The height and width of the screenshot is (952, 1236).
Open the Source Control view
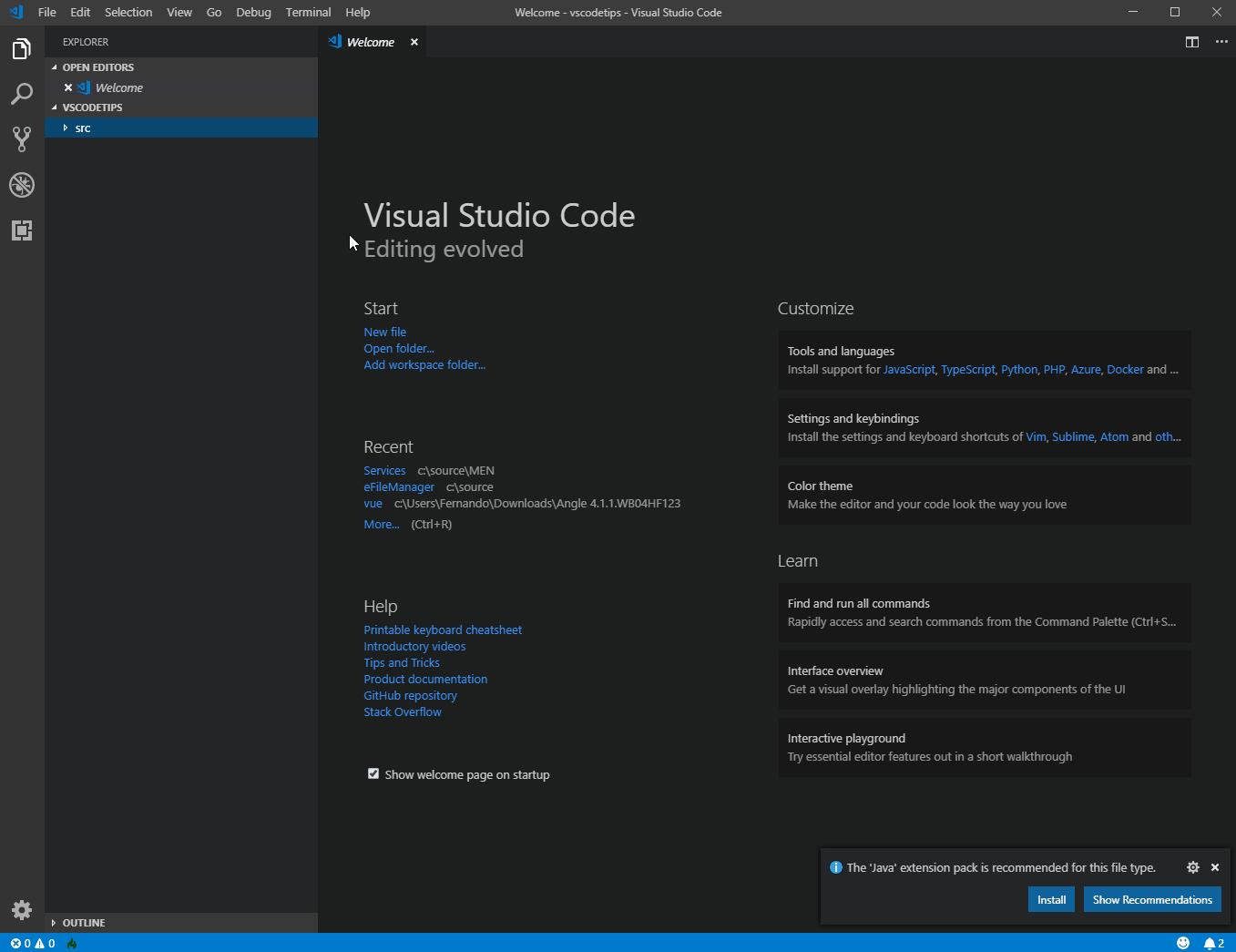point(22,139)
